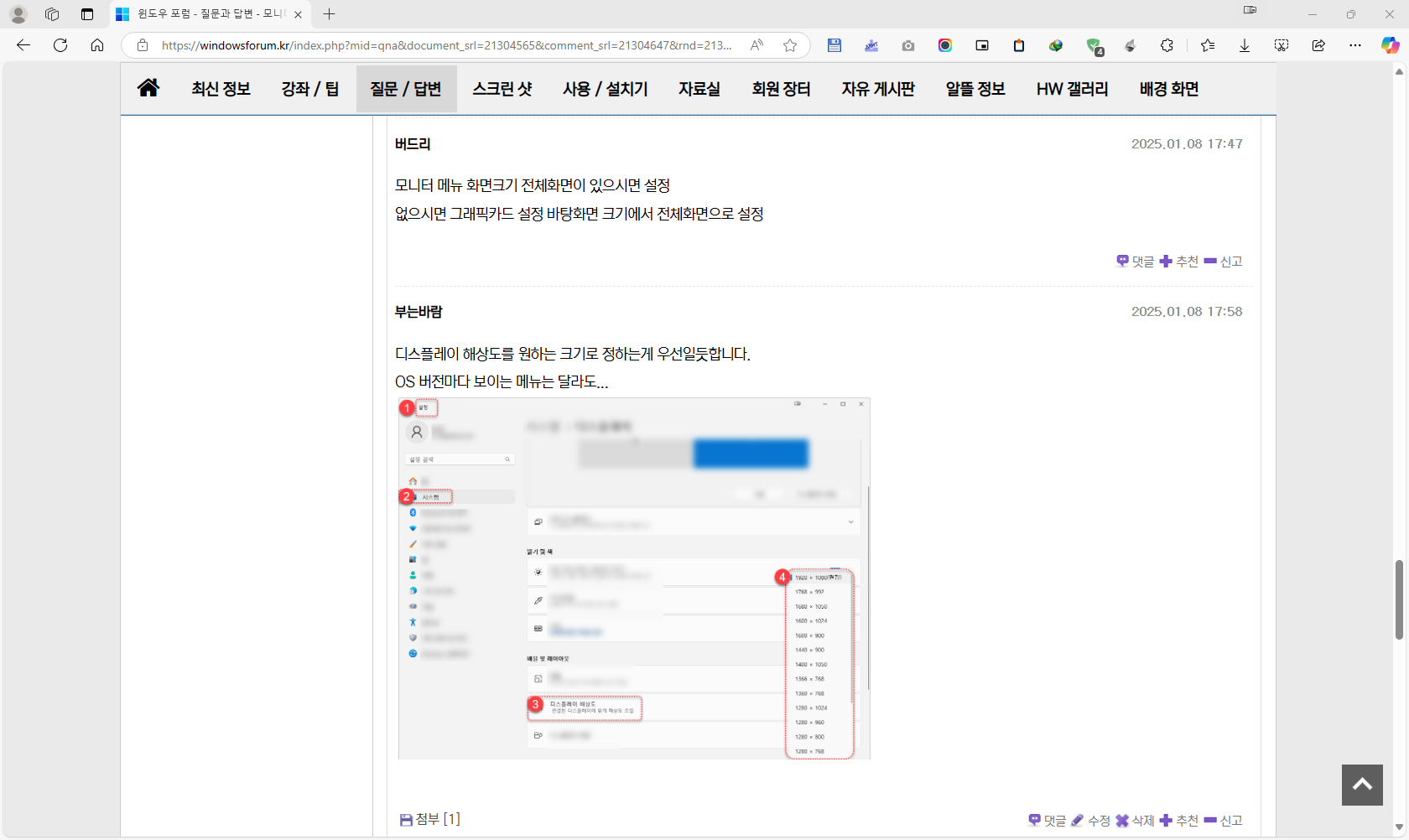The width and height of the screenshot is (1409, 840).
Task: Open the Favorites list icon
Action: 1208,45
